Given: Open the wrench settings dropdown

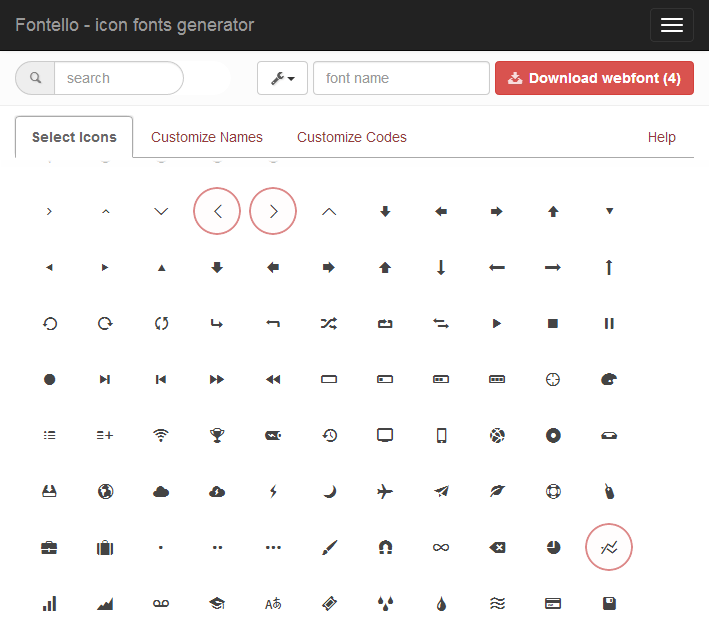Looking at the screenshot, I should coord(282,78).
